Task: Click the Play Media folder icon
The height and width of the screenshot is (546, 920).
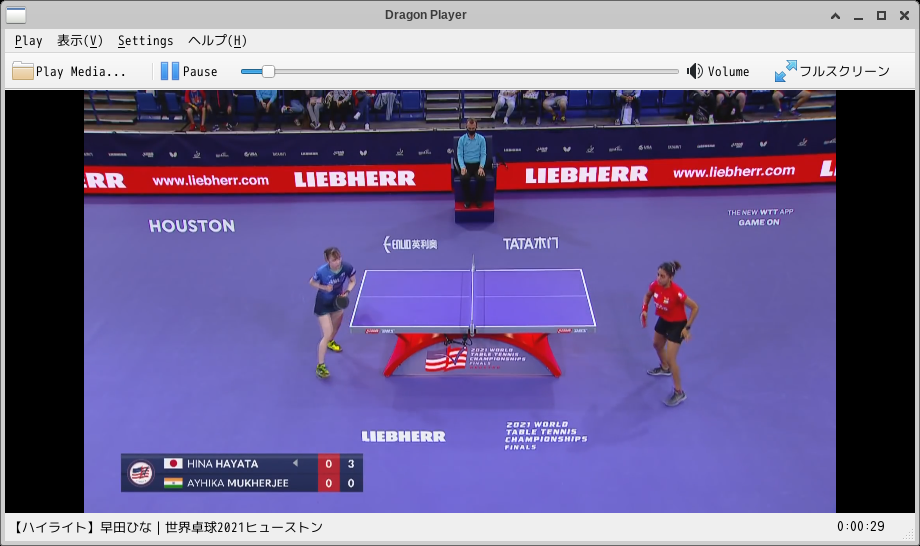Action: (x=22, y=71)
